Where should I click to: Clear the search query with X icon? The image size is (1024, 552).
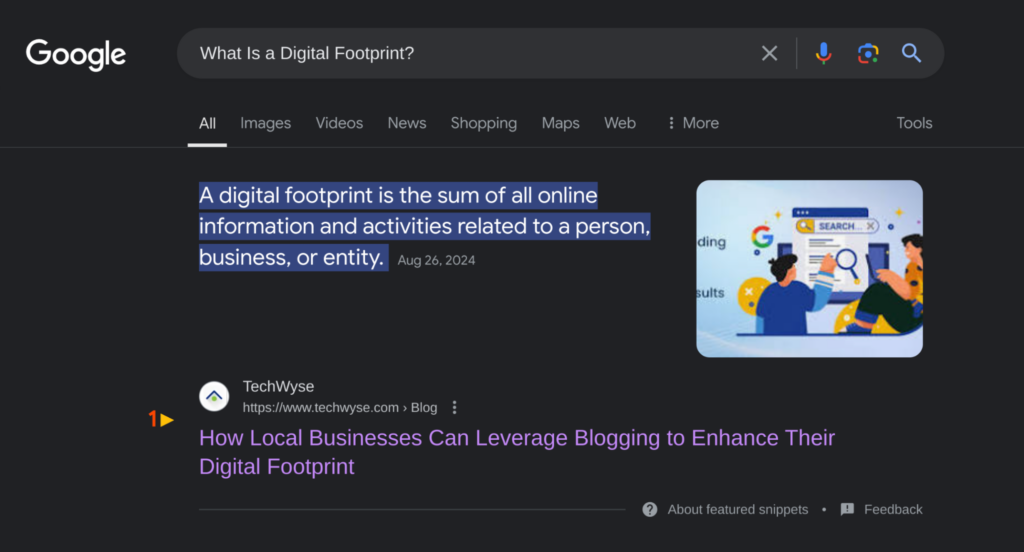point(769,53)
